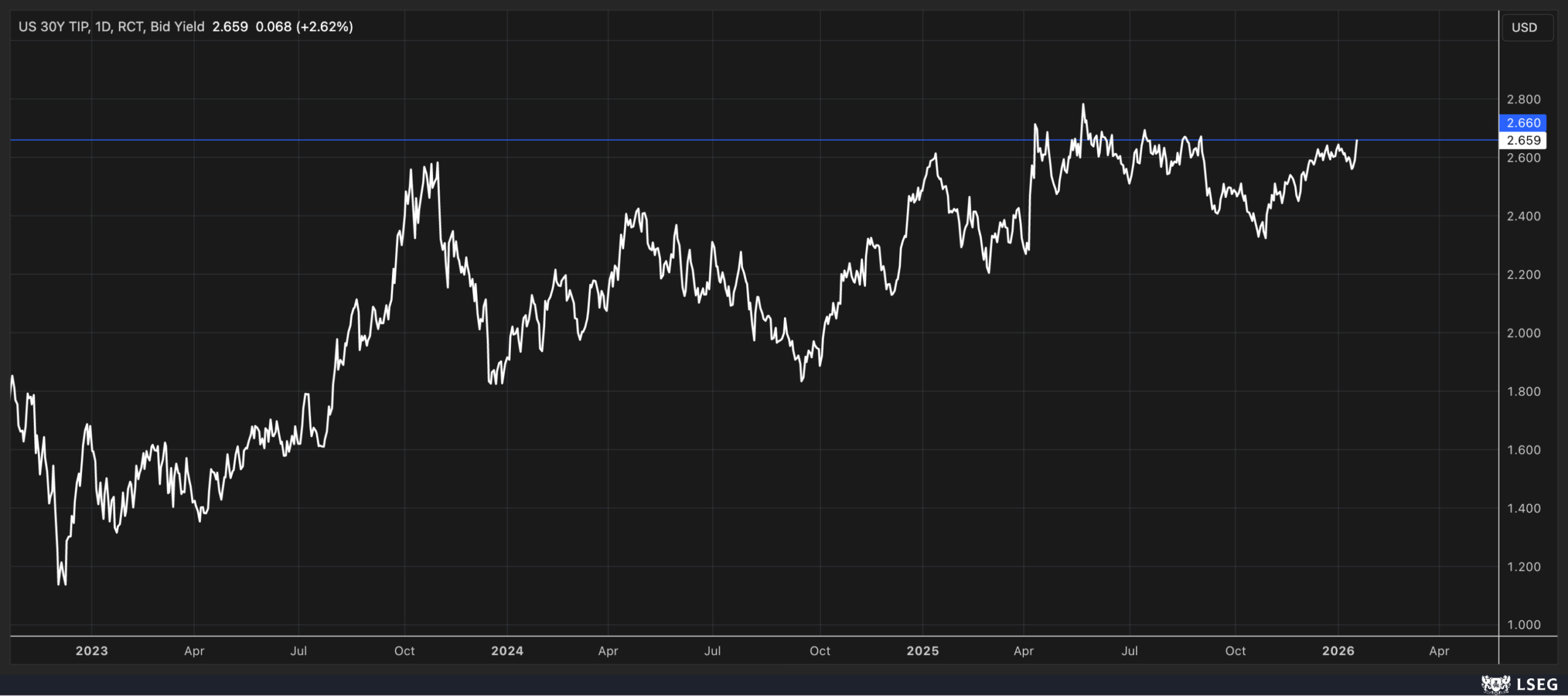Click the USD currency button
This screenshot has width=1568, height=696.
[1524, 28]
